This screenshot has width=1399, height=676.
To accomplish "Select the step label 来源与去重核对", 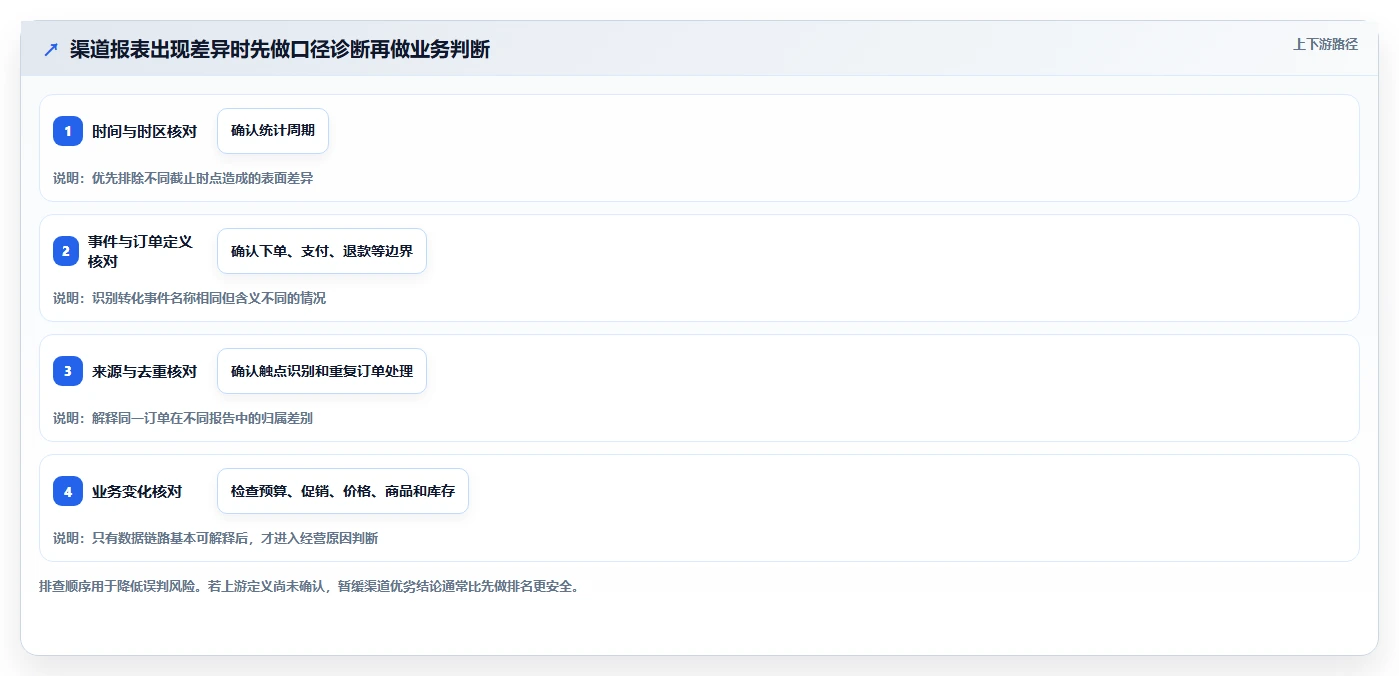I will (144, 371).
